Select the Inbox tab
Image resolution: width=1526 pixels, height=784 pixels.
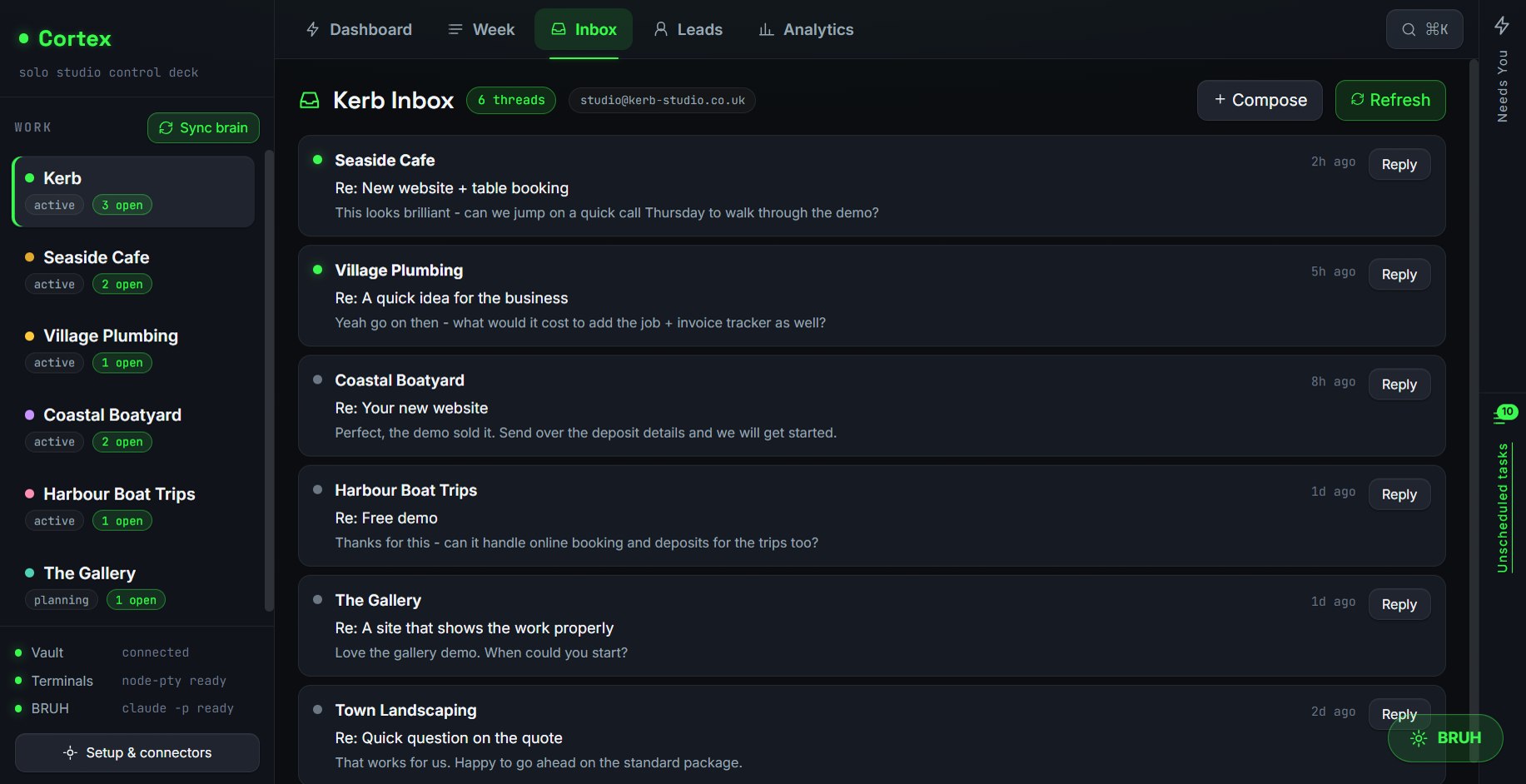coord(584,29)
